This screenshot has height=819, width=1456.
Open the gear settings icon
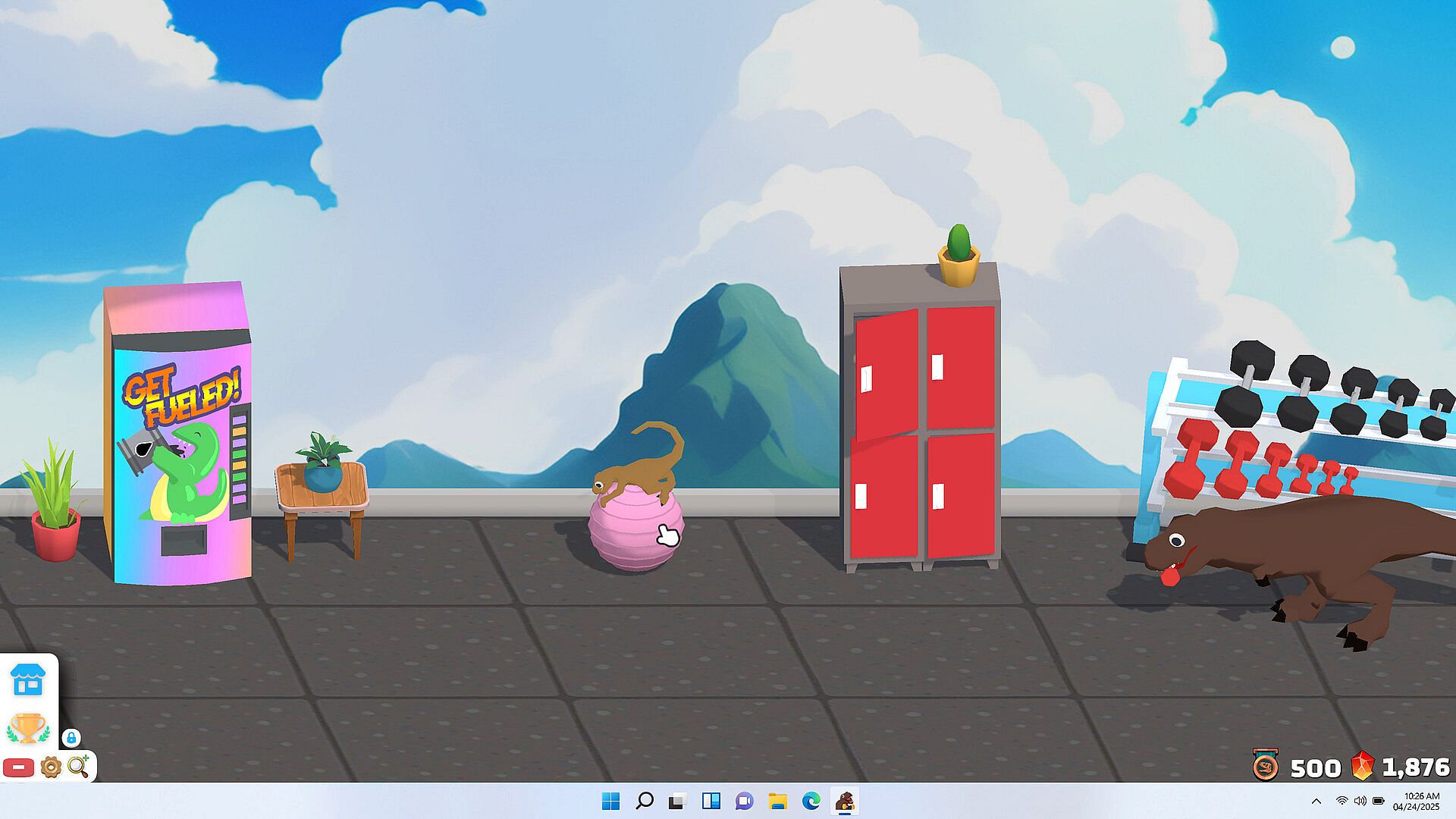click(x=50, y=767)
